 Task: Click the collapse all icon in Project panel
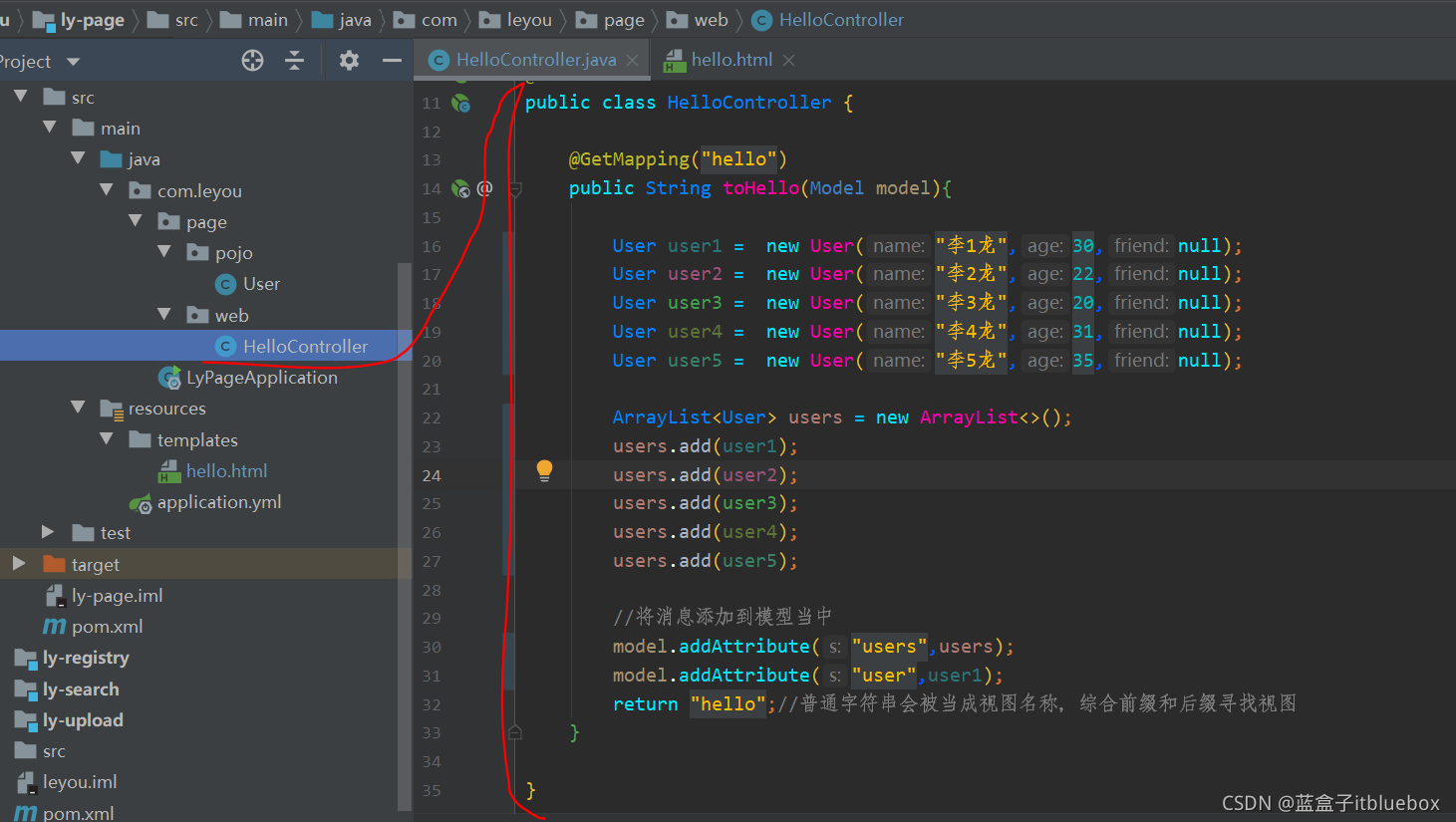(295, 61)
